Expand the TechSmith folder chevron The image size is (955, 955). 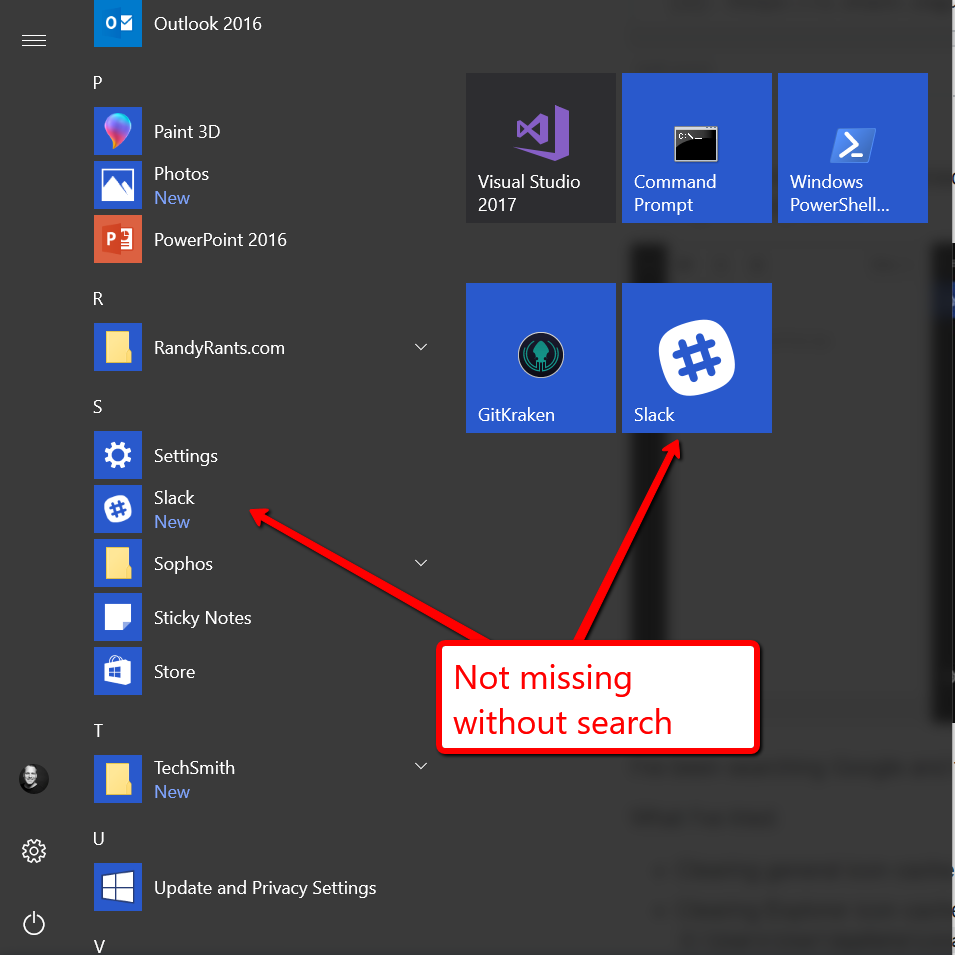[x=421, y=766]
